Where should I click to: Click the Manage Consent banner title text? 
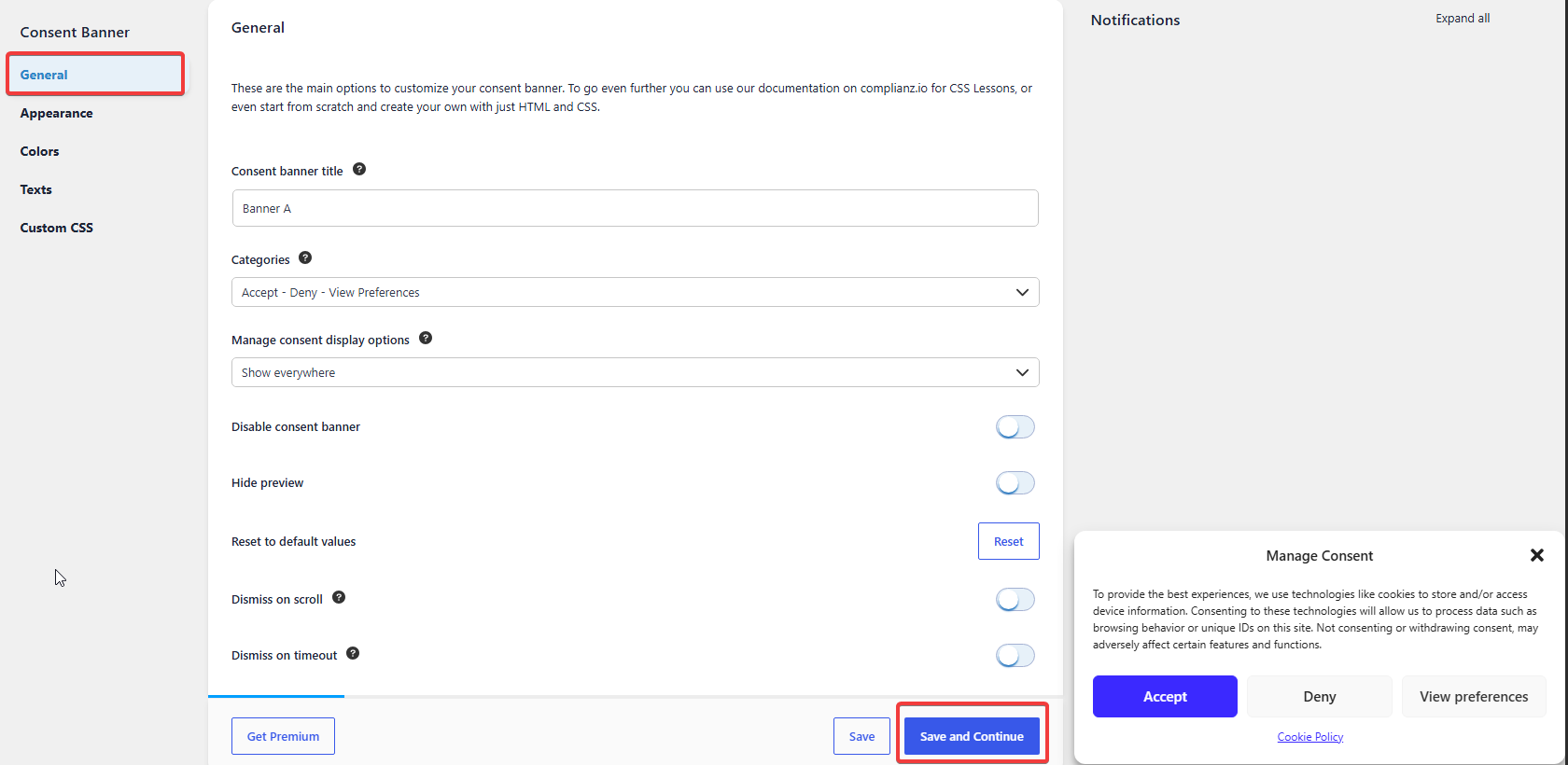1320,556
